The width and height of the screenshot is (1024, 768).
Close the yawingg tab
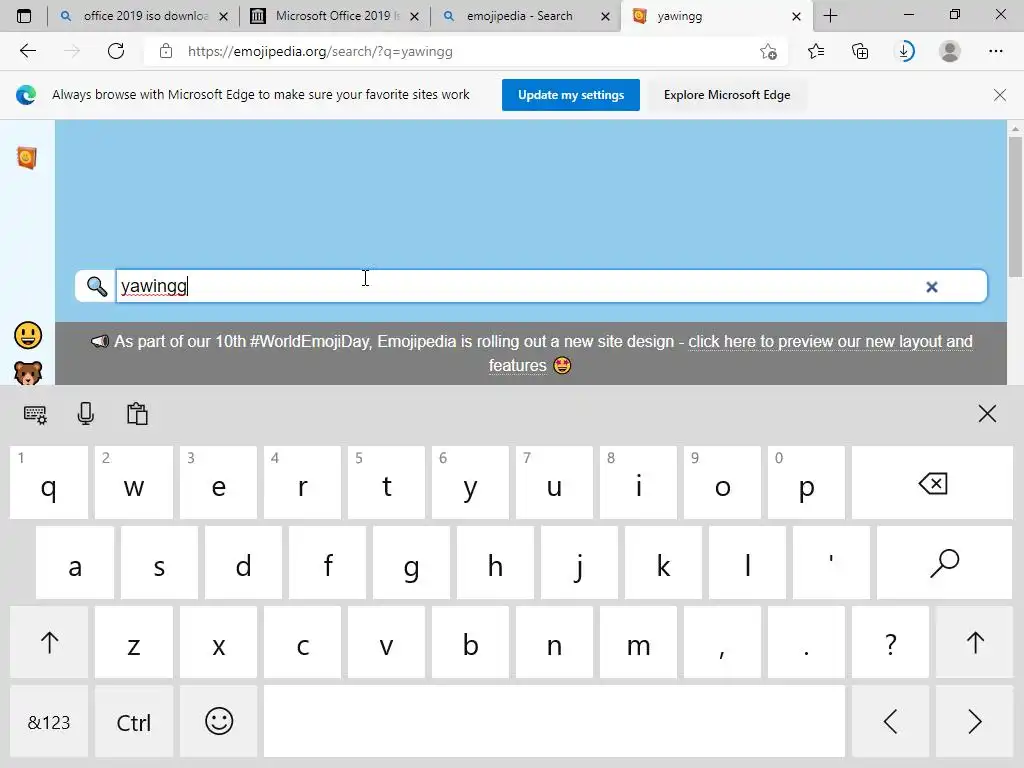tap(796, 16)
